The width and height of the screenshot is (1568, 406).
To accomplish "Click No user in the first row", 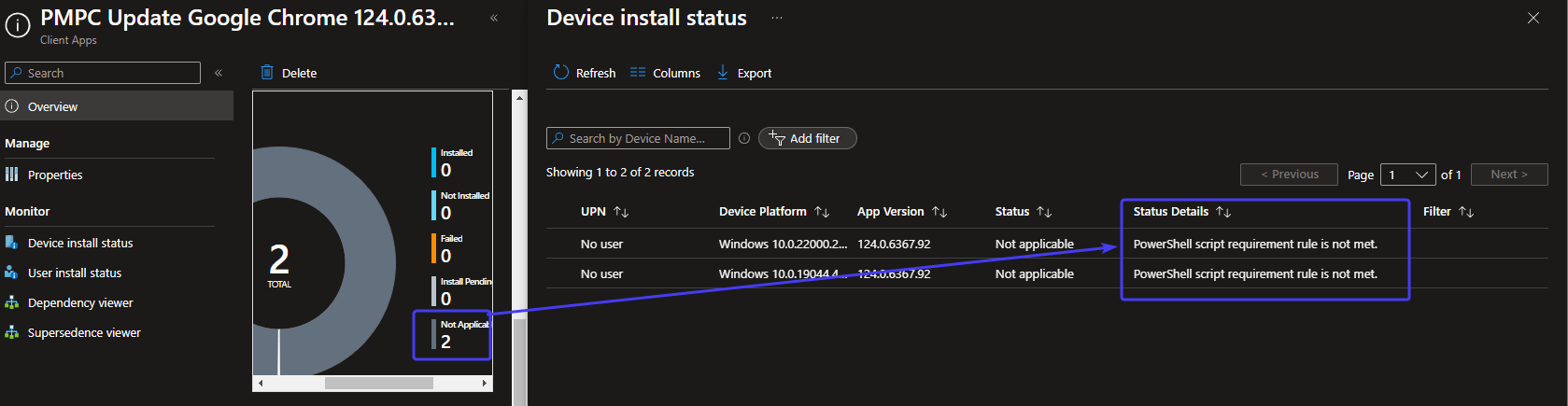I will [x=601, y=244].
